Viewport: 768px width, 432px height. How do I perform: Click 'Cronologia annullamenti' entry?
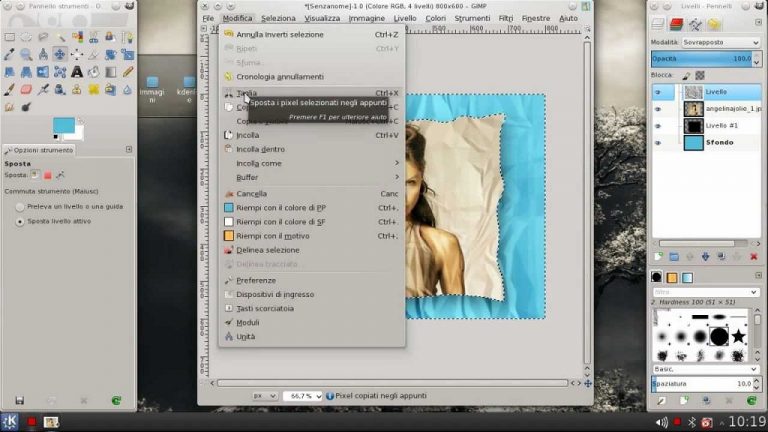point(312,76)
